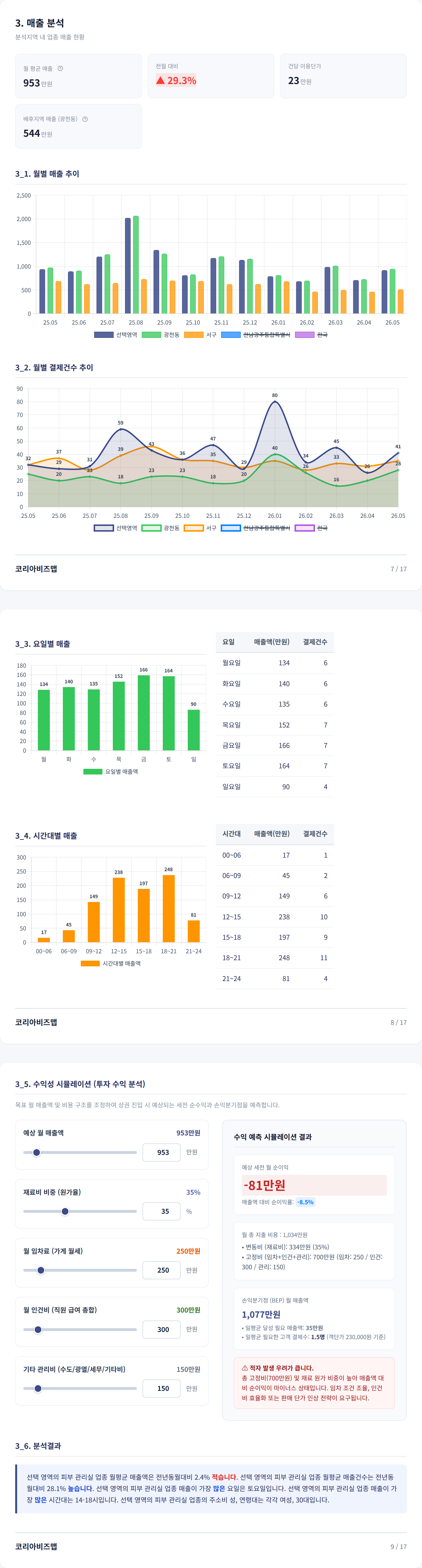This screenshot has width=422, height=1568.
Task: Toggle 광천동 legend in 월별 매출 추이 chart
Action: (x=161, y=335)
